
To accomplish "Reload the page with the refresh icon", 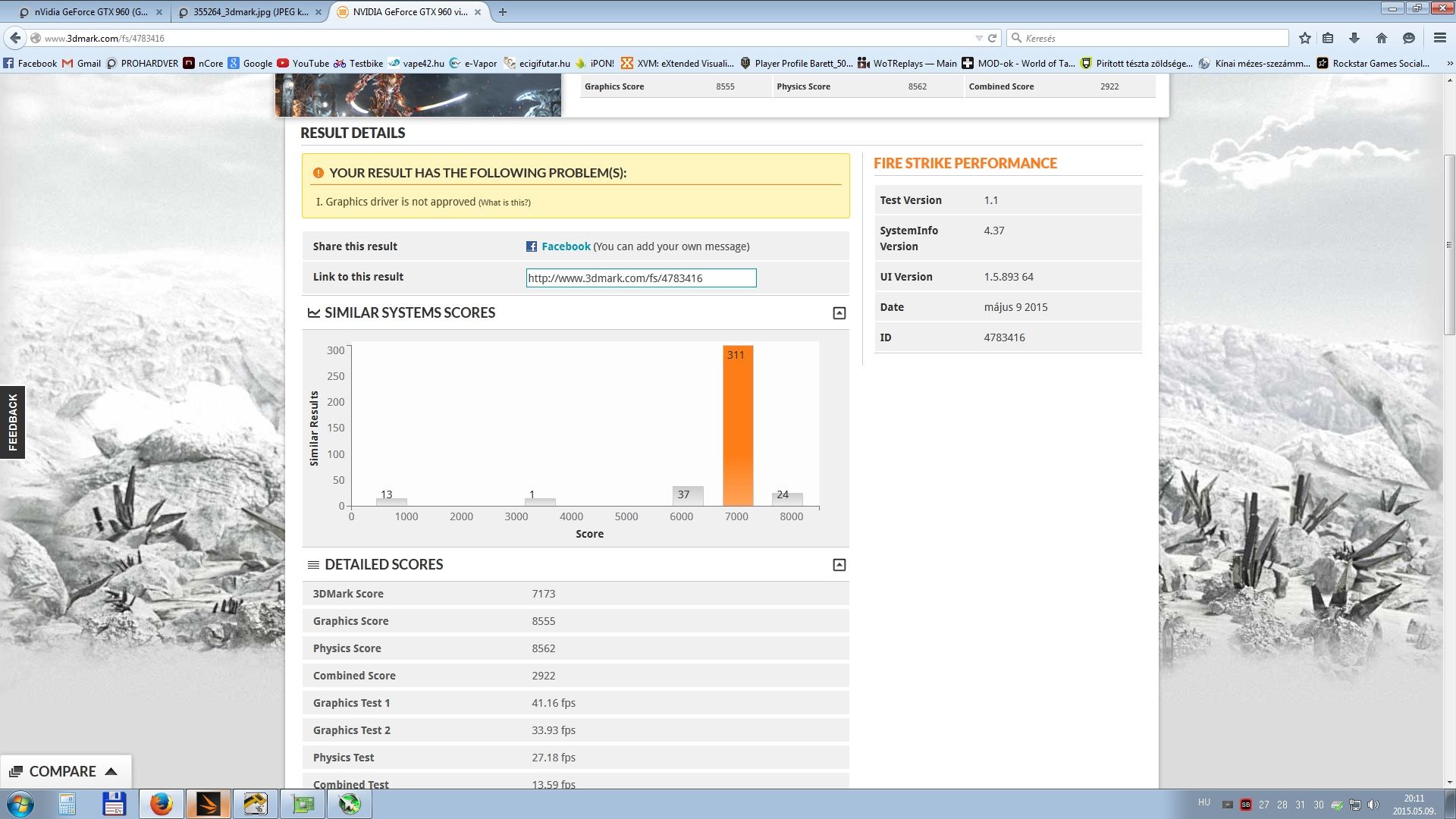I will click(992, 38).
